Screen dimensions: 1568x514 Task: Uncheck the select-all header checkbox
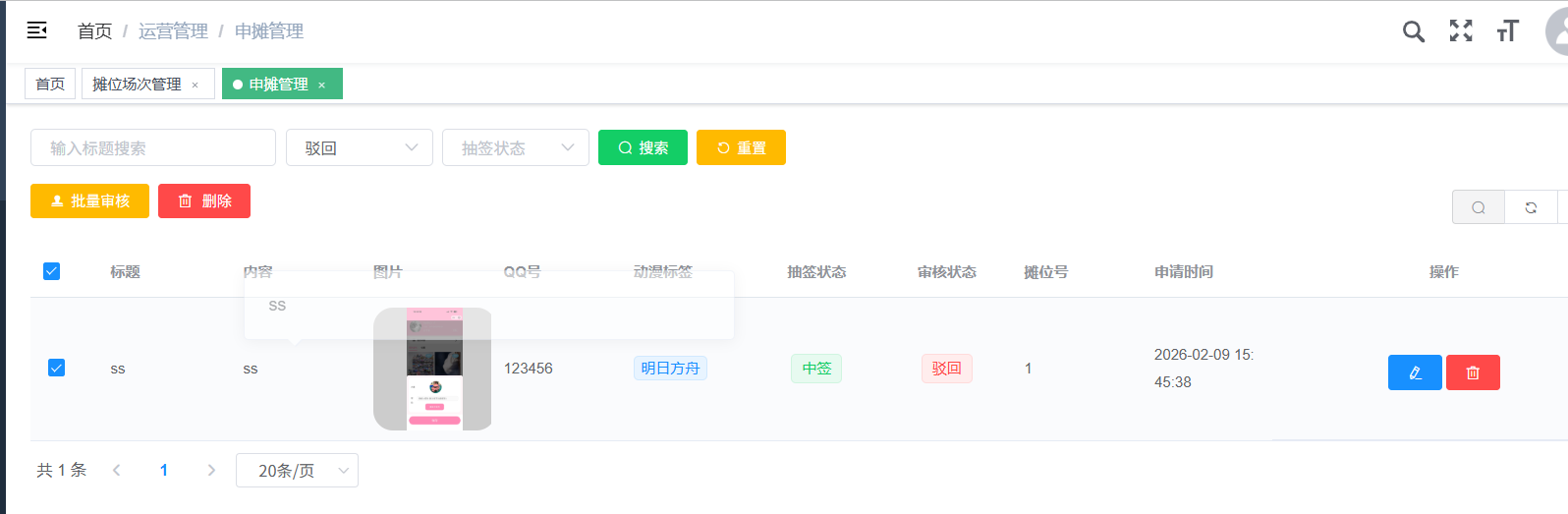52,271
